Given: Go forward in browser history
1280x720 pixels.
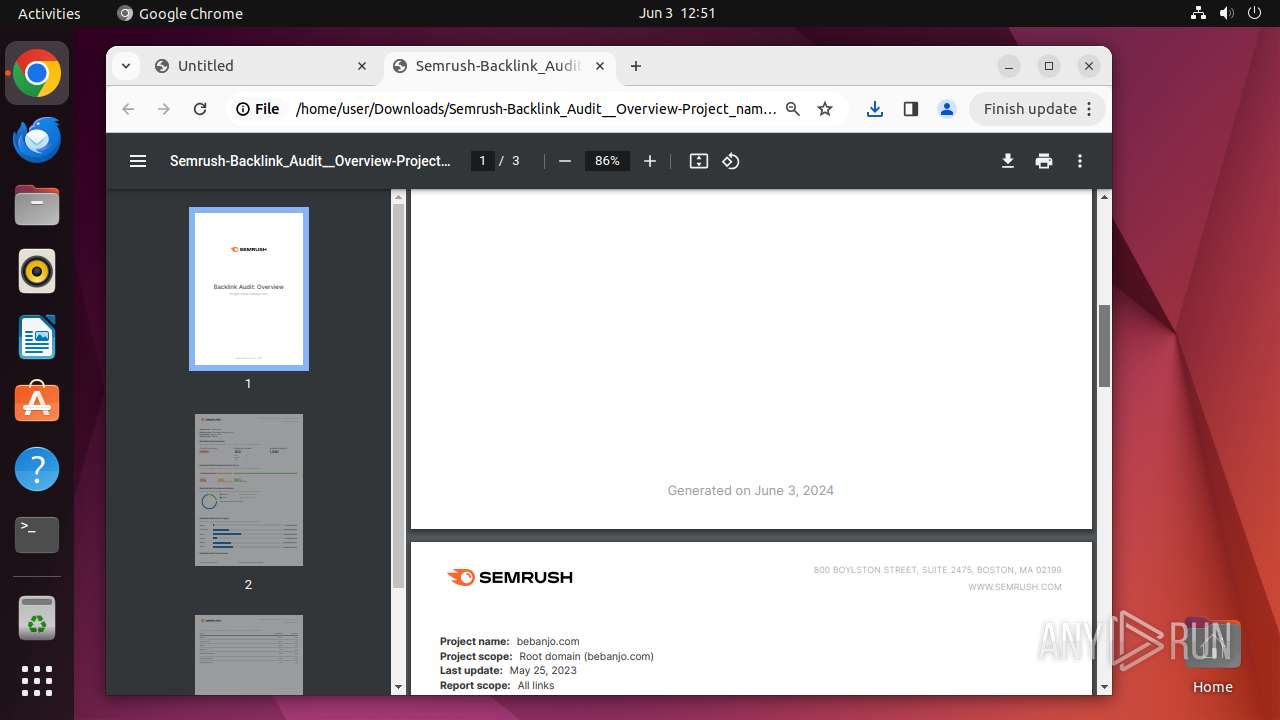Looking at the screenshot, I should tap(164, 109).
